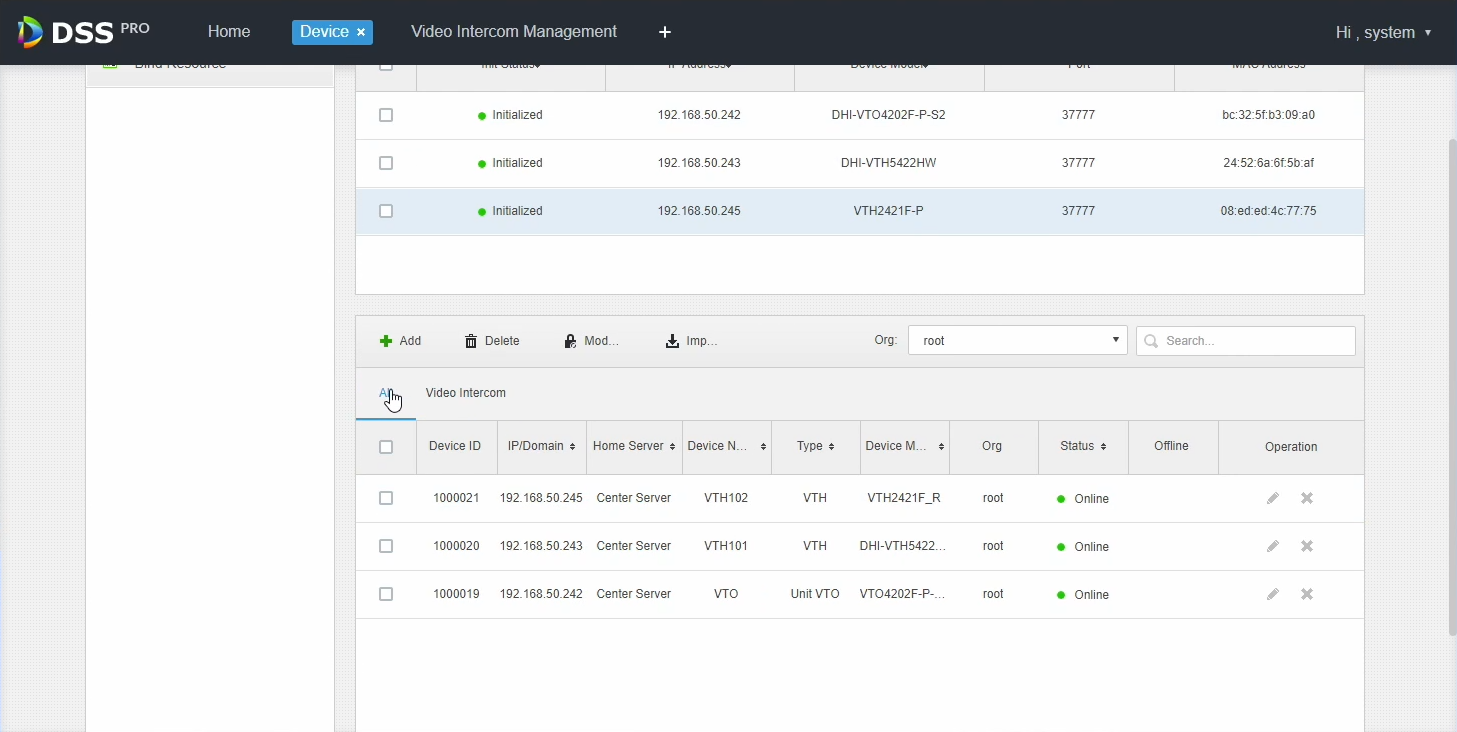This screenshot has height=732, width=1457.
Task: Click the DSS Pro logo
Action: [83, 32]
